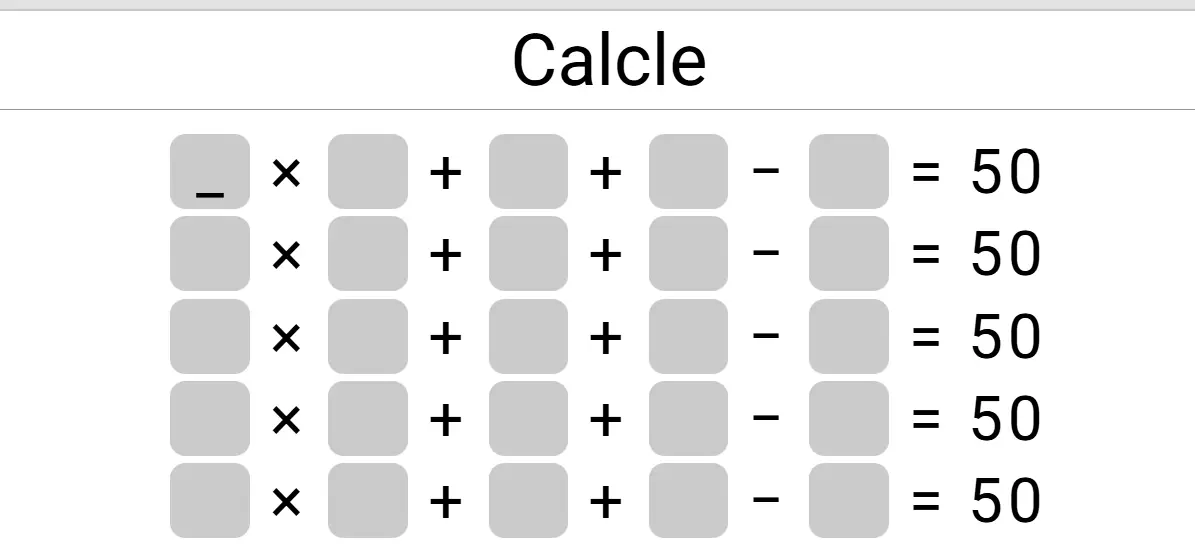
Task: Select third-row box right after the minus sign
Action: [x=848, y=336]
